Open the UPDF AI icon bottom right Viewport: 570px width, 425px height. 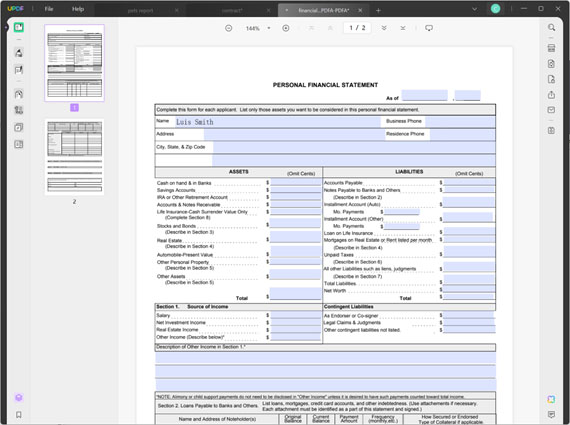tap(551, 399)
